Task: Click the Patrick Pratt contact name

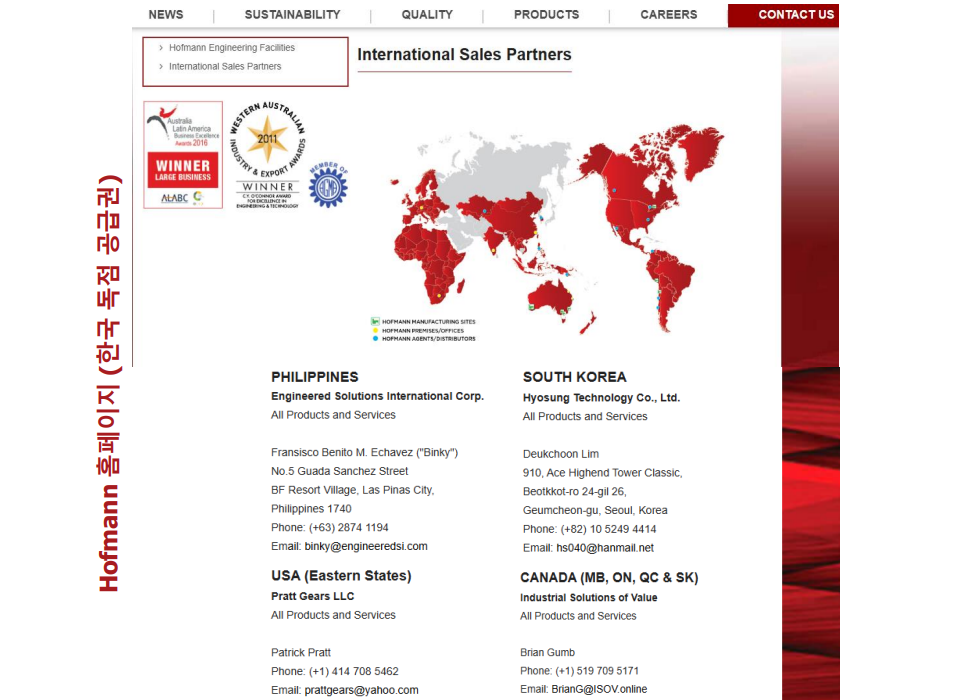Action: [x=301, y=652]
